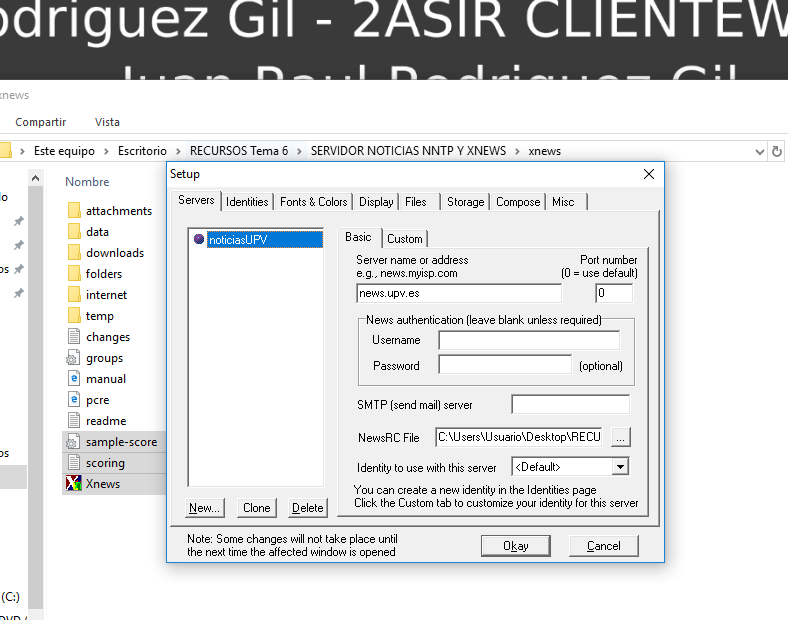Viewport: 788px width, 620px height.
Task: Go to Escritorio in breadcrumb
Action: 142,151
